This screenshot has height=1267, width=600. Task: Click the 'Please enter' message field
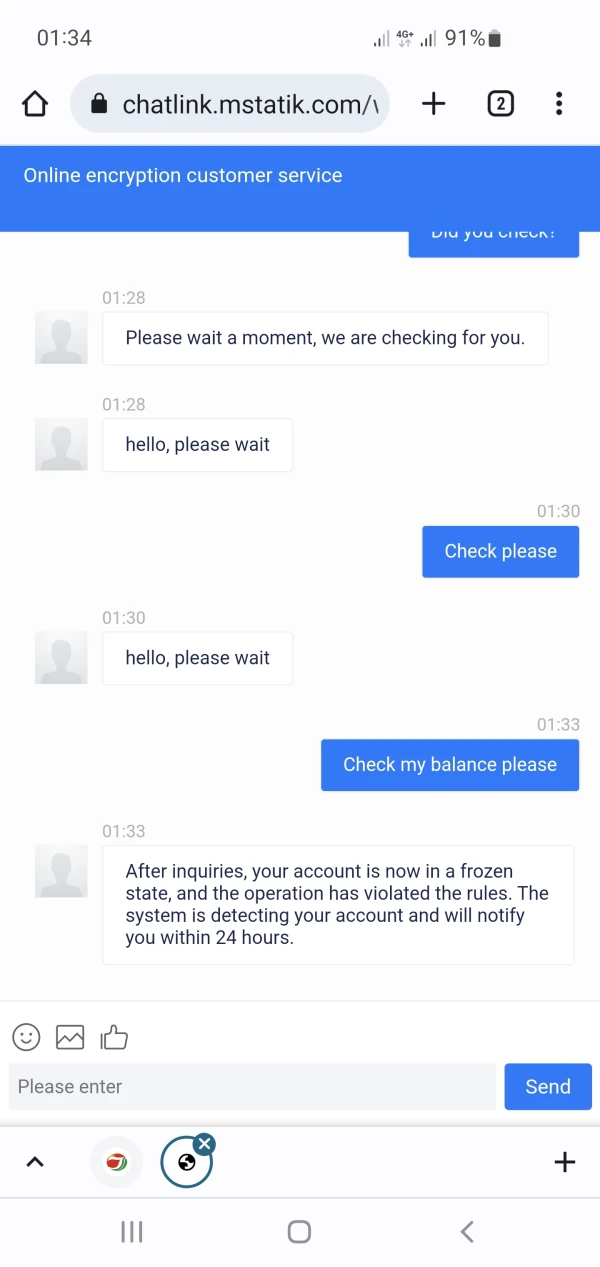pos(252,1087)
